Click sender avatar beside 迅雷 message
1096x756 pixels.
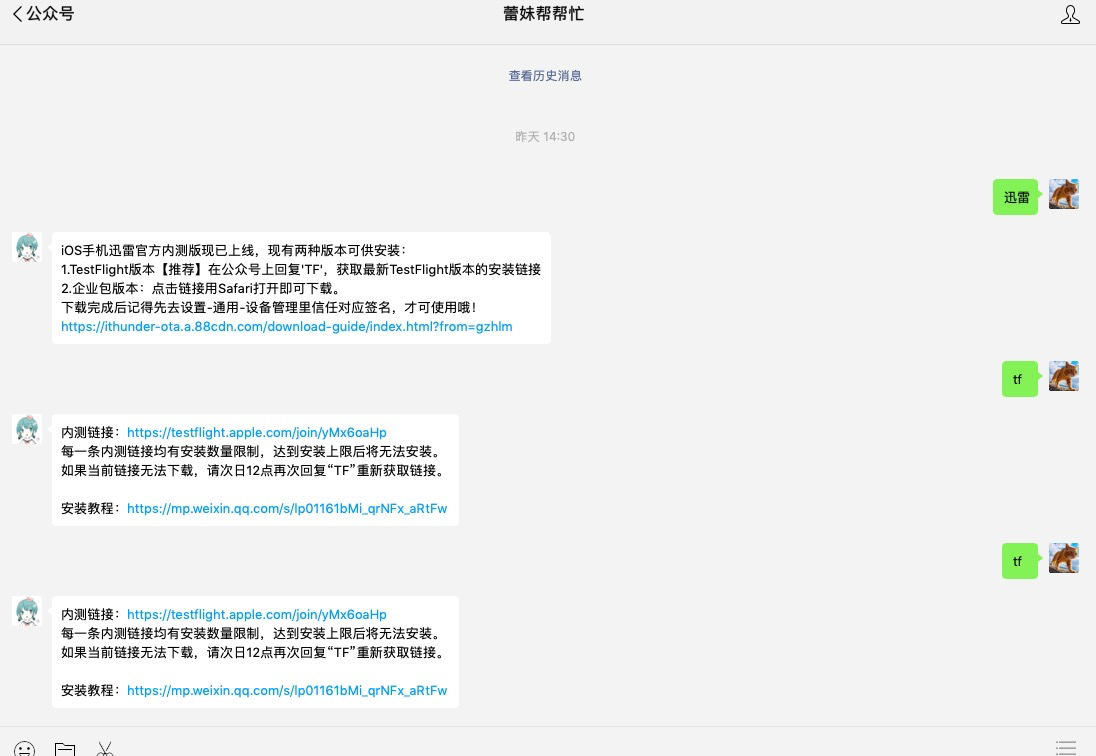tap(1063, 195)
